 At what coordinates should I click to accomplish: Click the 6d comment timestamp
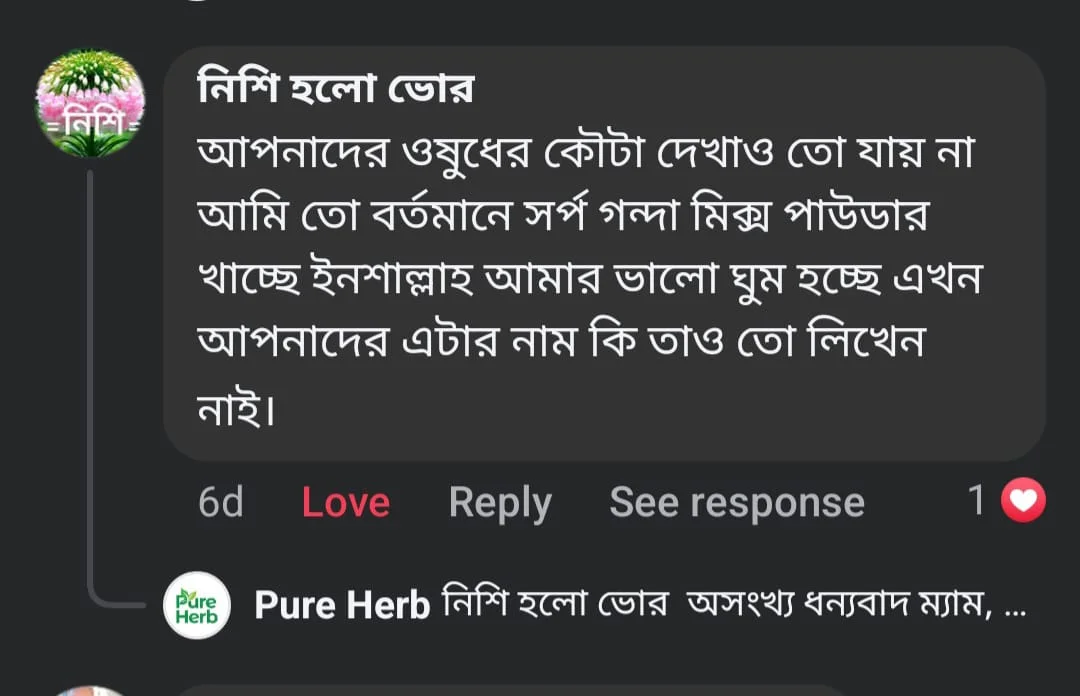[220, 502]
